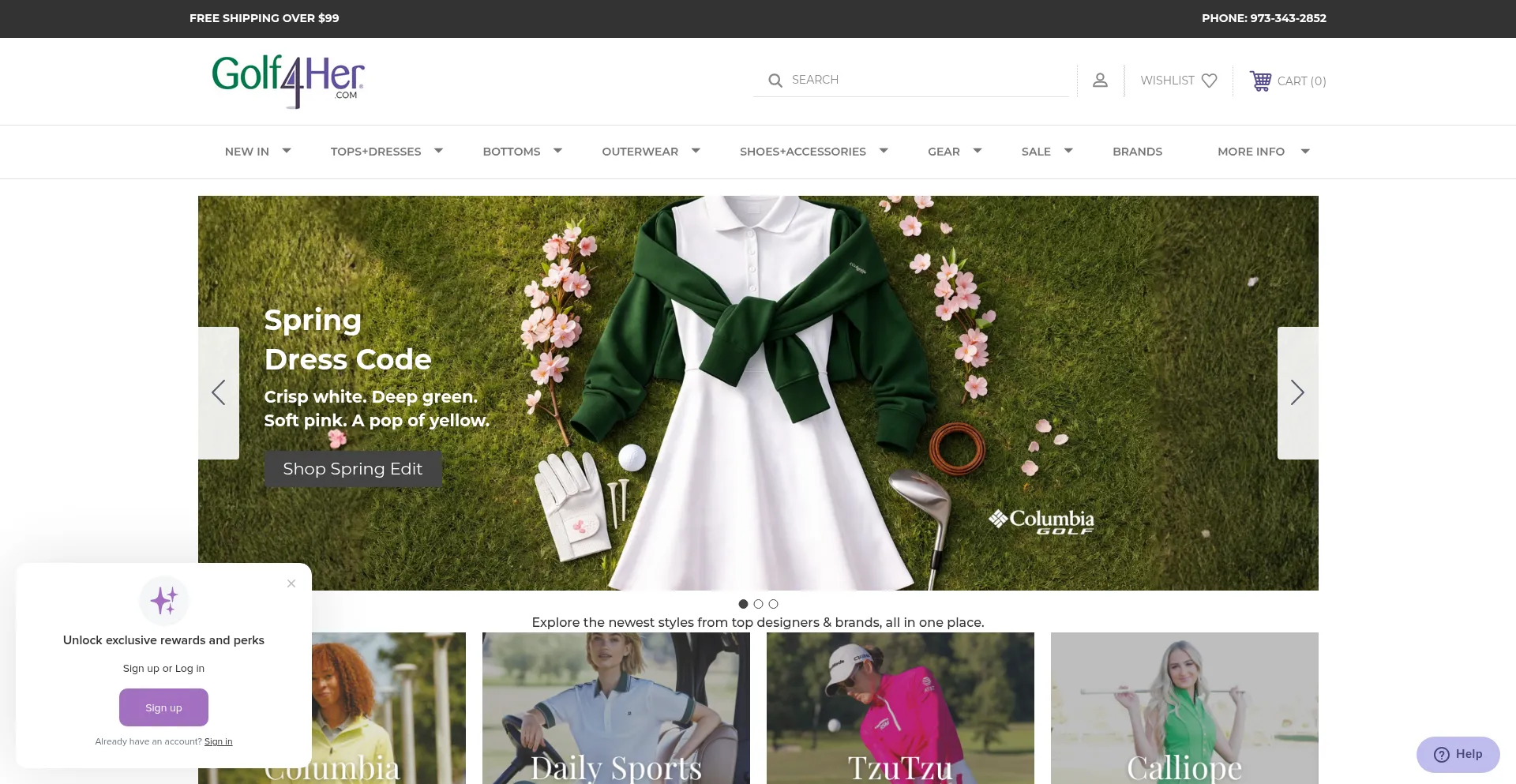Close the rewards popup

point(291,583)
